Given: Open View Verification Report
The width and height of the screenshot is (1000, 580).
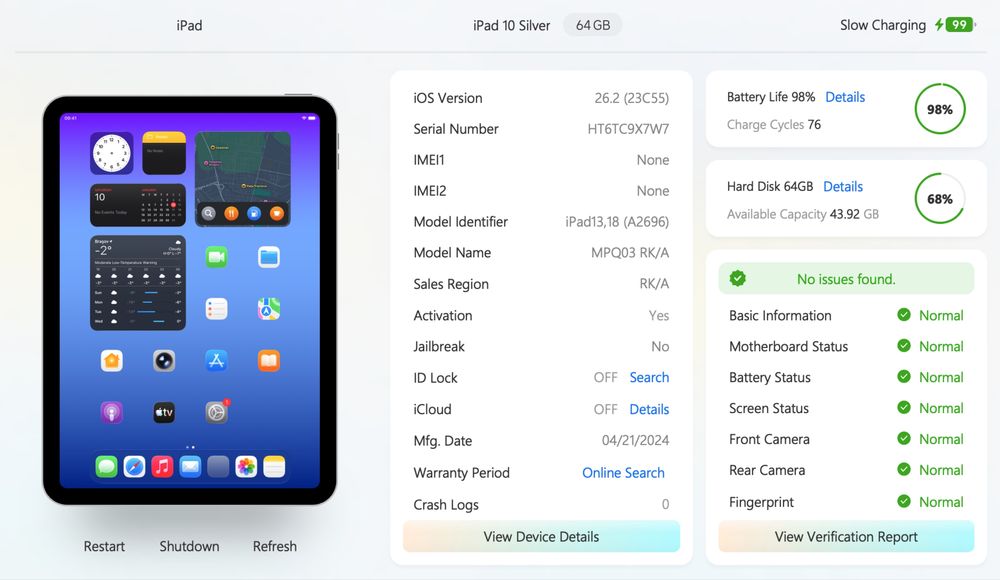Looking at the screenshot, I should [846, 537].
